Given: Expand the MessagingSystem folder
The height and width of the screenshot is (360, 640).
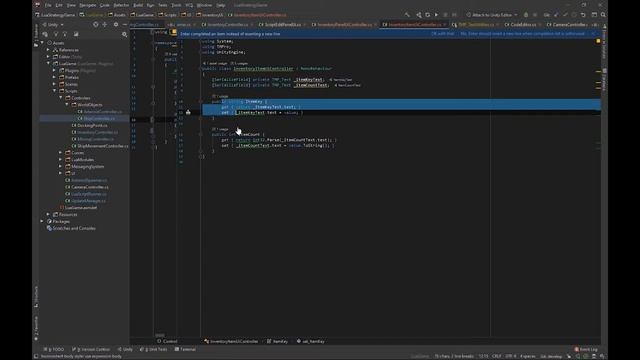Looking at the screenshot, I should tap(61, 166).
